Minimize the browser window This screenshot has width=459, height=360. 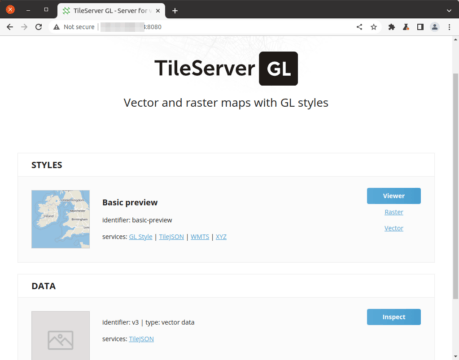coord(28,10)
